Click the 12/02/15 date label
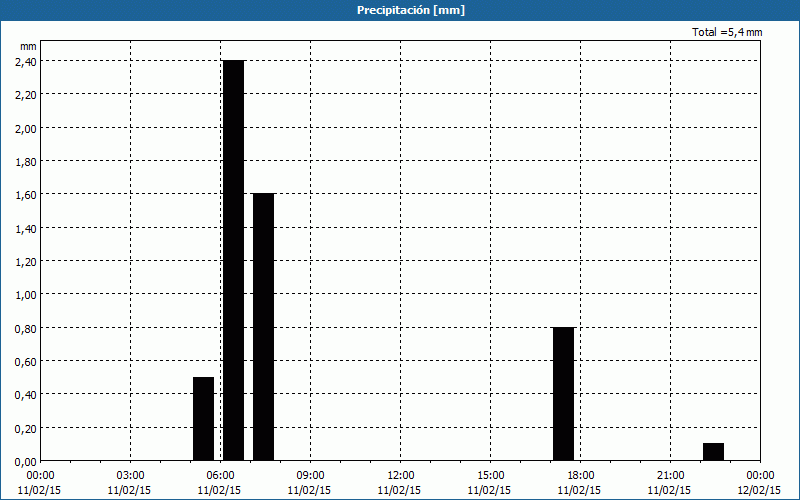 pos(759,490)
